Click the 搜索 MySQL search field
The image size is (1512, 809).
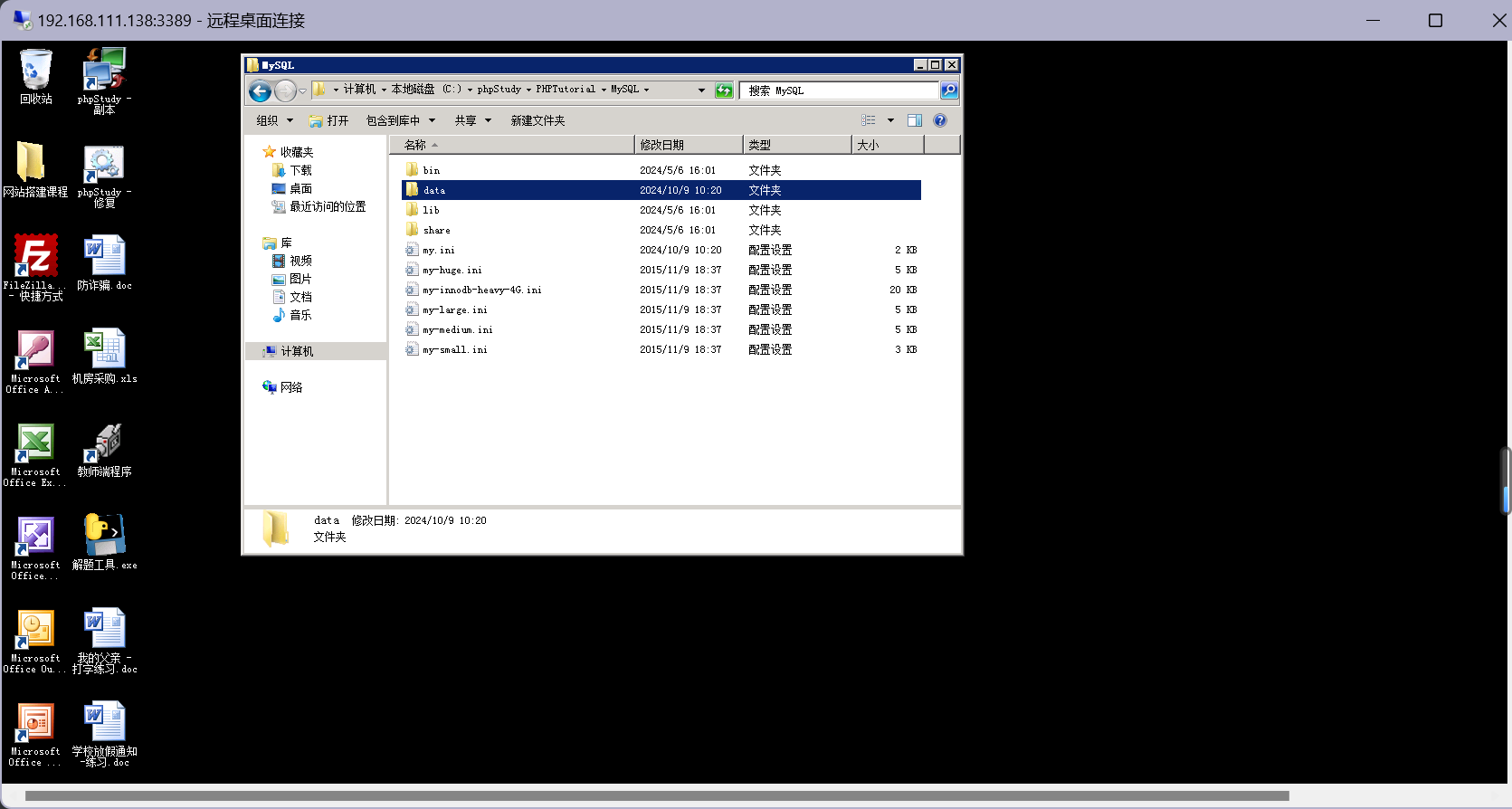click(x=840, y=90)
